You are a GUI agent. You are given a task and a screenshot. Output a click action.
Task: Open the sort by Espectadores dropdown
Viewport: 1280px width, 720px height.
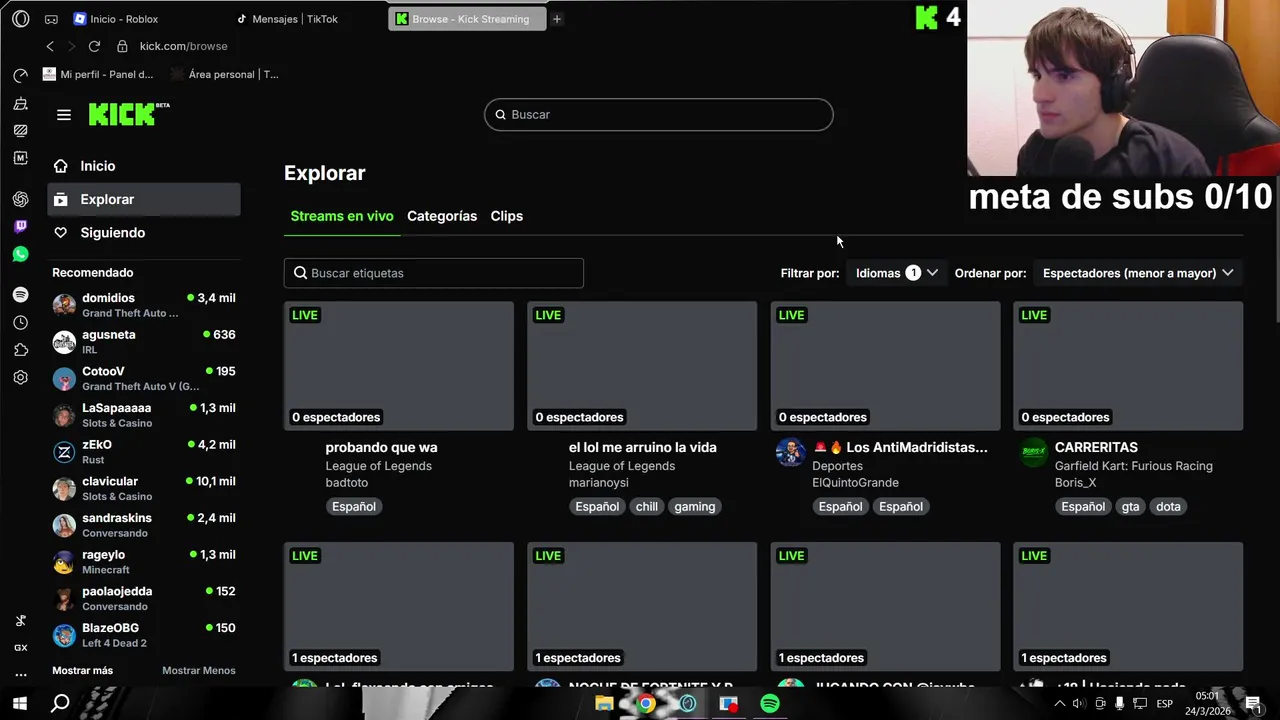[1138, 273]
